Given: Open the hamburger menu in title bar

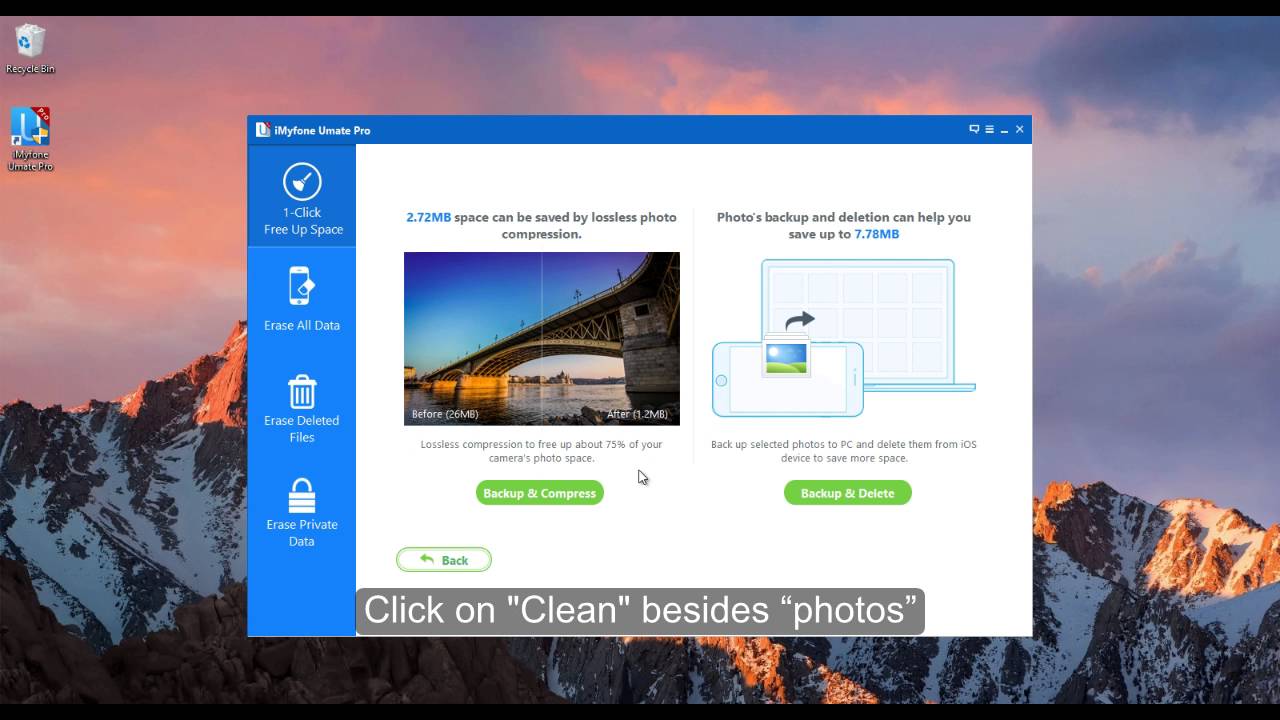Looking at the screenshot, I should [x=989, y=129].
